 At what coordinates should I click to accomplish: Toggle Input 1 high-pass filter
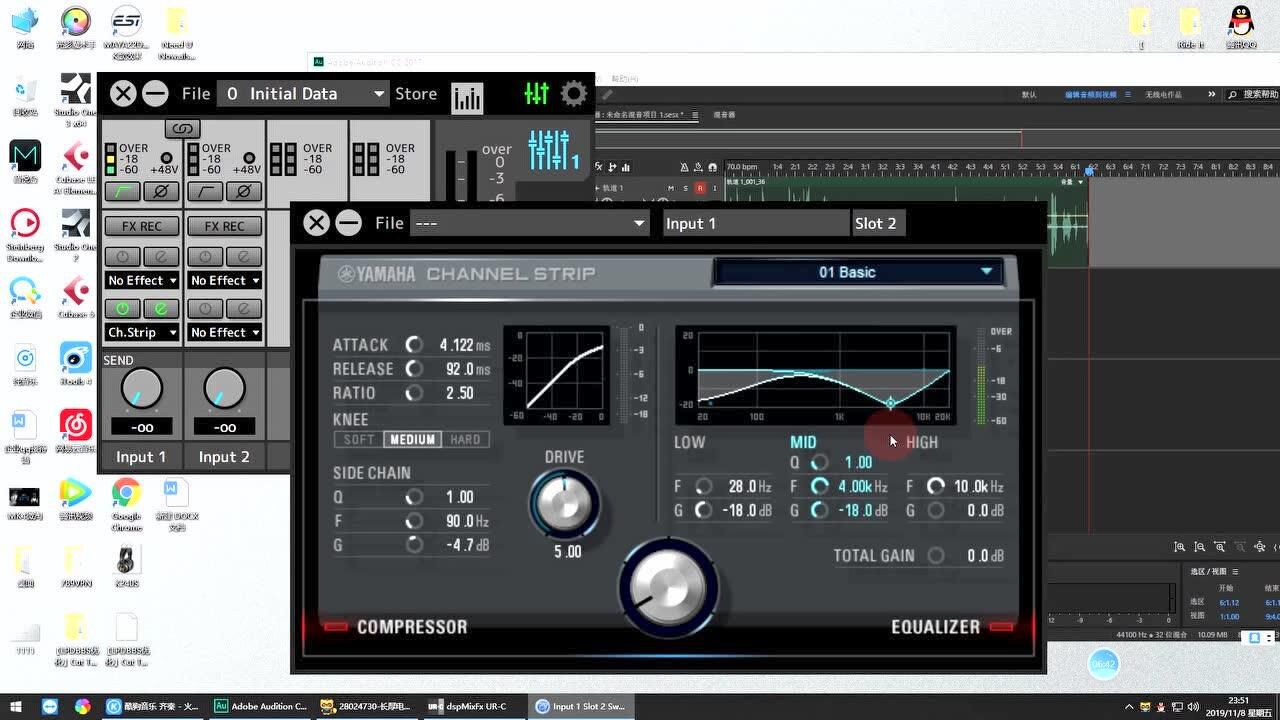[122, 190]
